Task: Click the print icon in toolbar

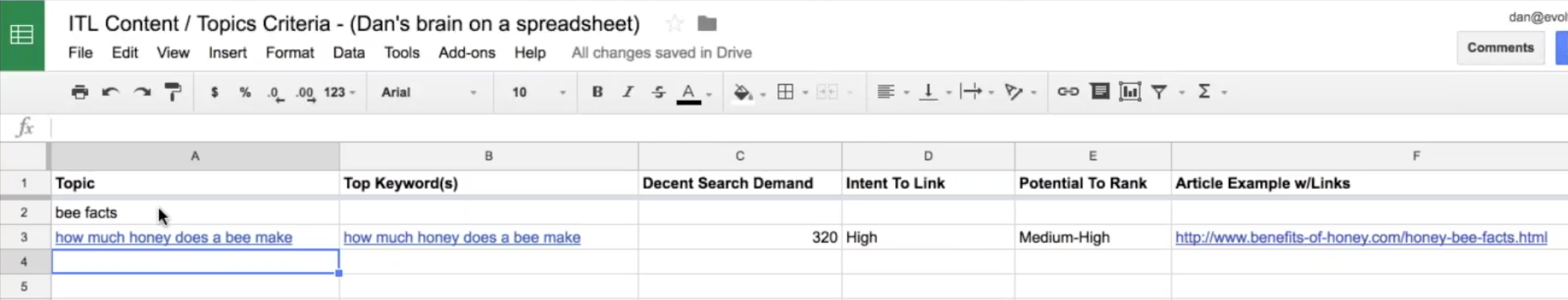Action: 79,92
